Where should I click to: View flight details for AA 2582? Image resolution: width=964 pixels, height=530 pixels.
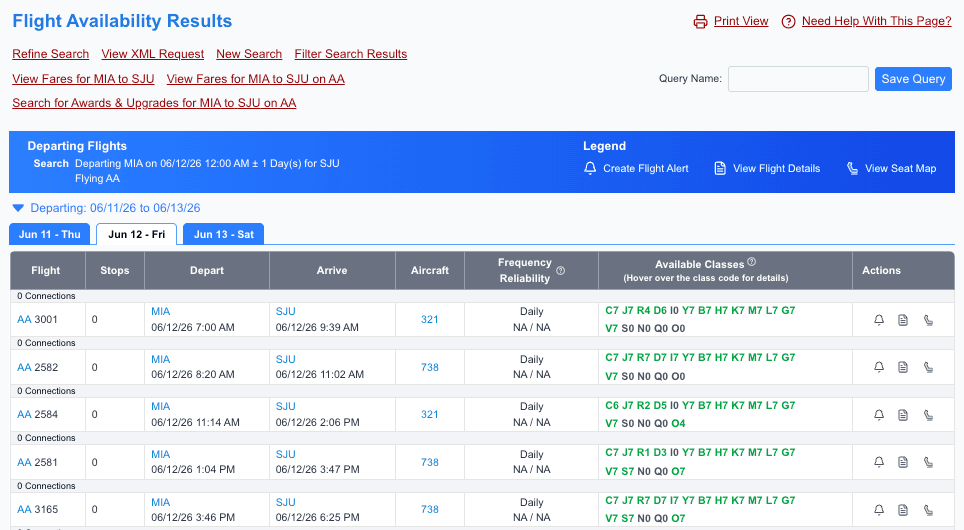point(903,367)
